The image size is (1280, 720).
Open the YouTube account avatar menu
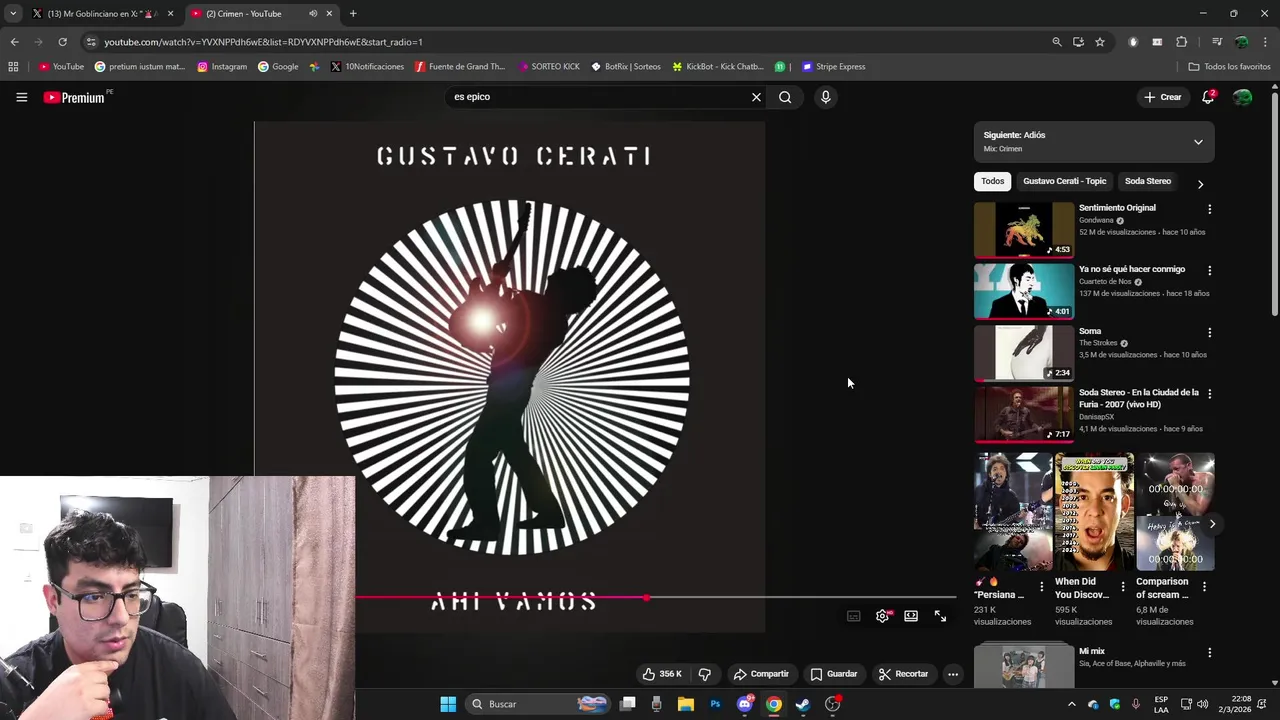(x=1242, y=97)
